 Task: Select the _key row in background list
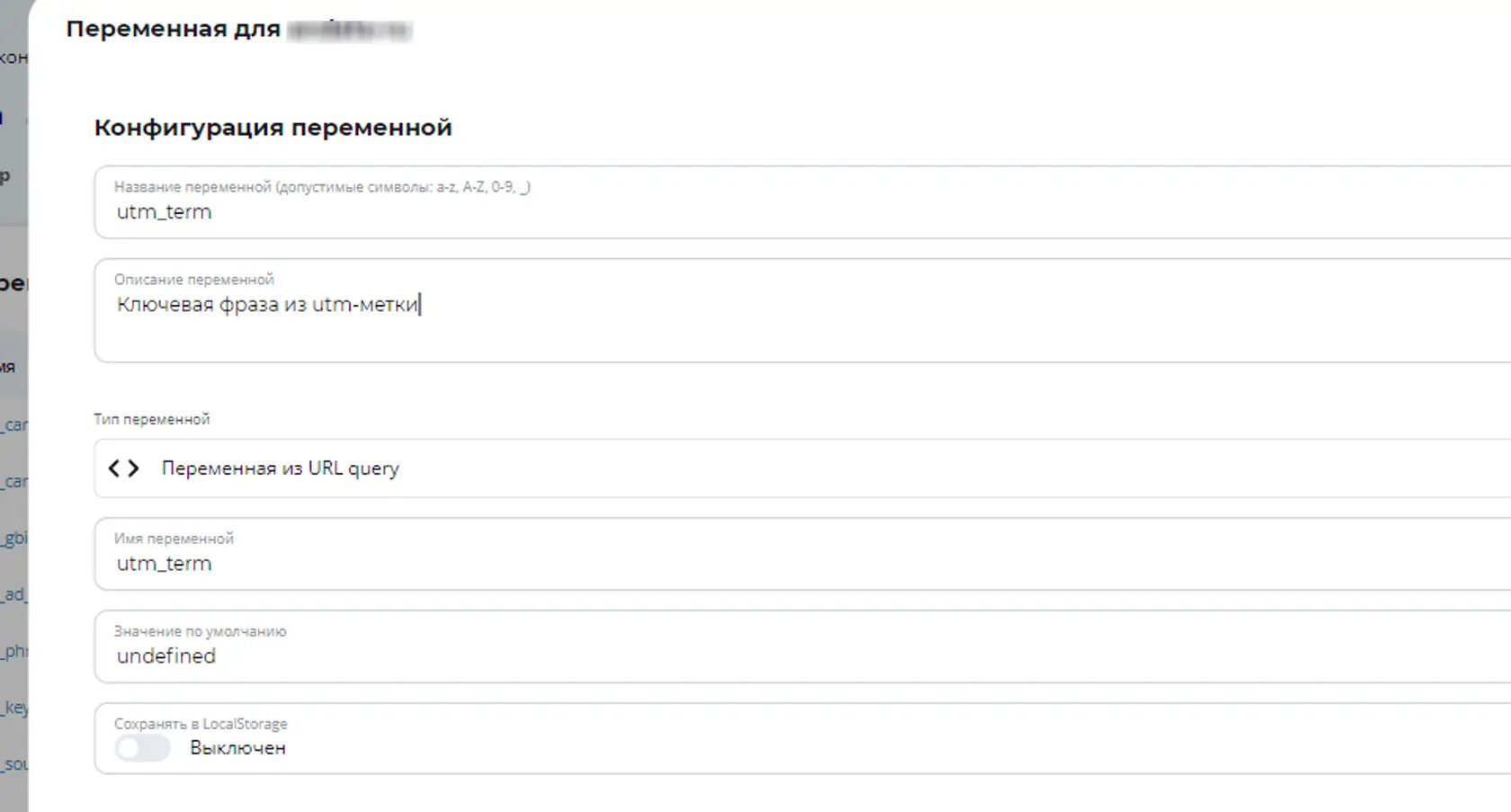click(x=13, y=708)
